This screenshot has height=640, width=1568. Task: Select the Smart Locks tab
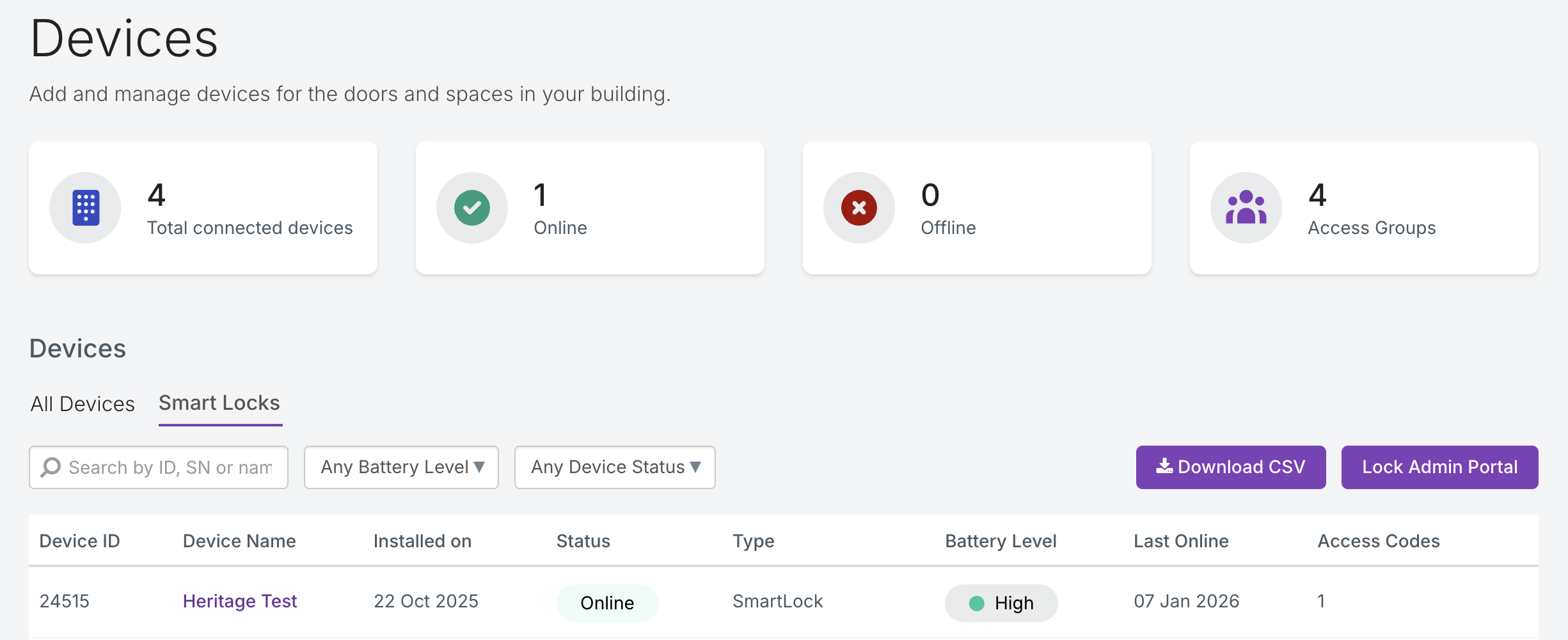219,403
